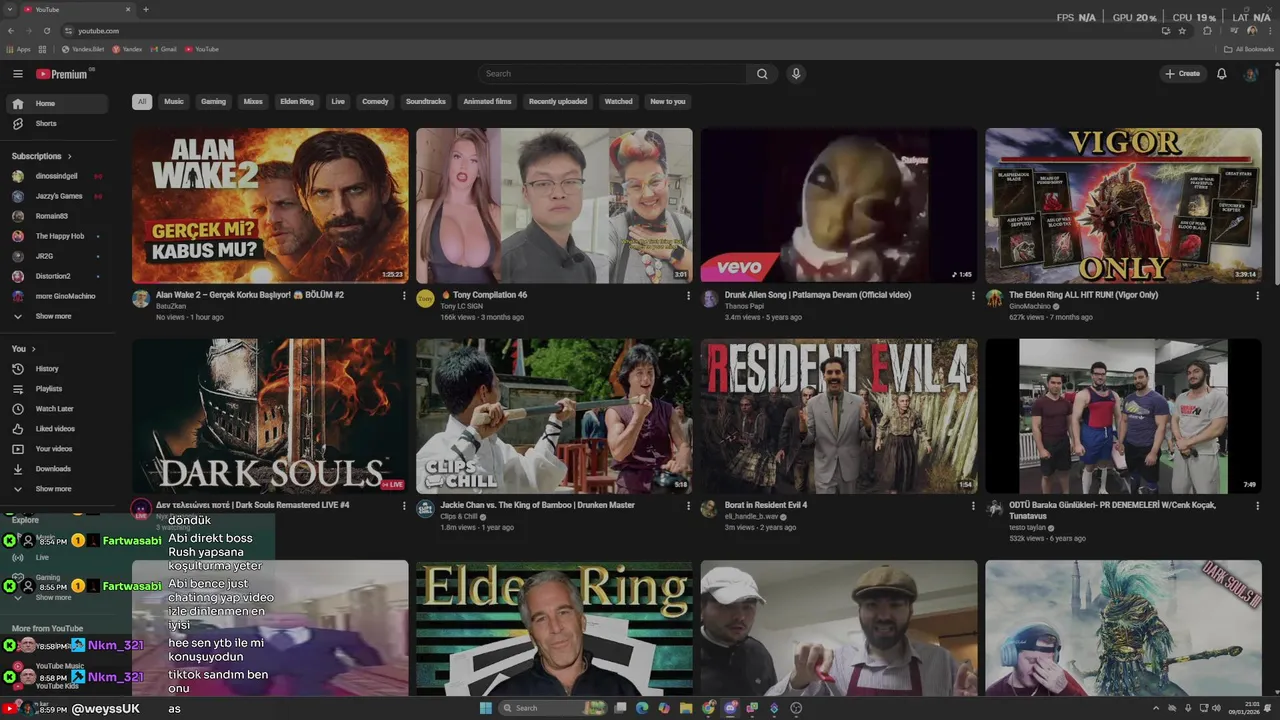
Task: Click the youtube.com address bar
Action: pyautogui.click(x=610, y=31)
